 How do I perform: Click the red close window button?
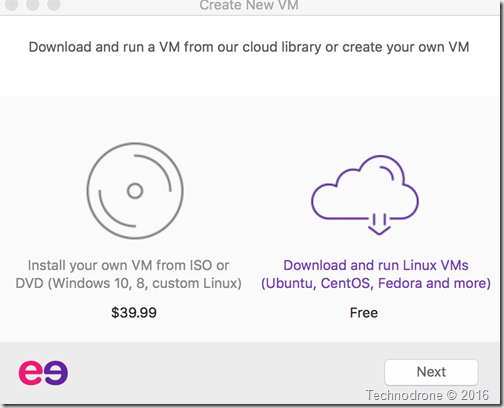(x=12, y=4)
